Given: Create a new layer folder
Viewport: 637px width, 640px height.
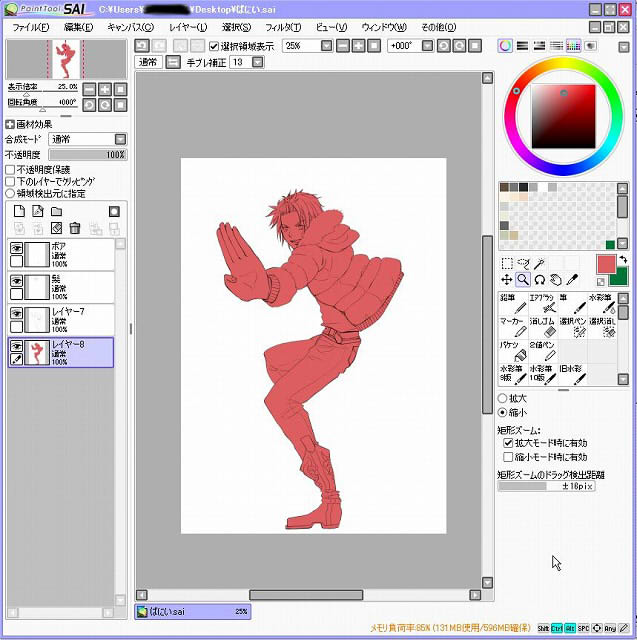Looking at the screenshot, I should tap(56, 211).
